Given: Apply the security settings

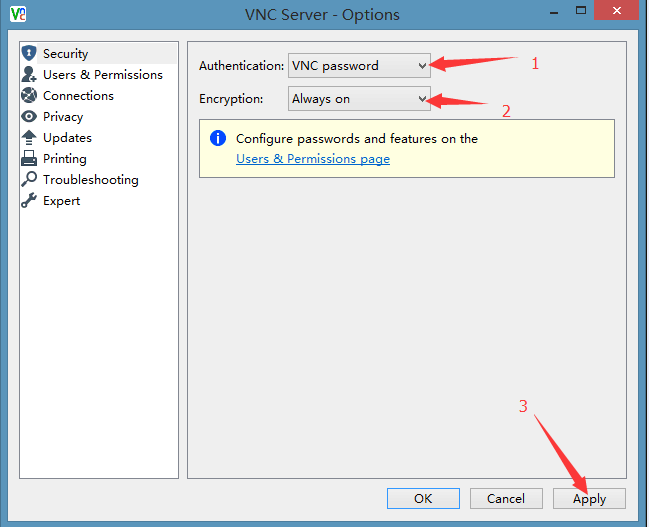Looking at the screenshot, I should click(x=589, y=498).
